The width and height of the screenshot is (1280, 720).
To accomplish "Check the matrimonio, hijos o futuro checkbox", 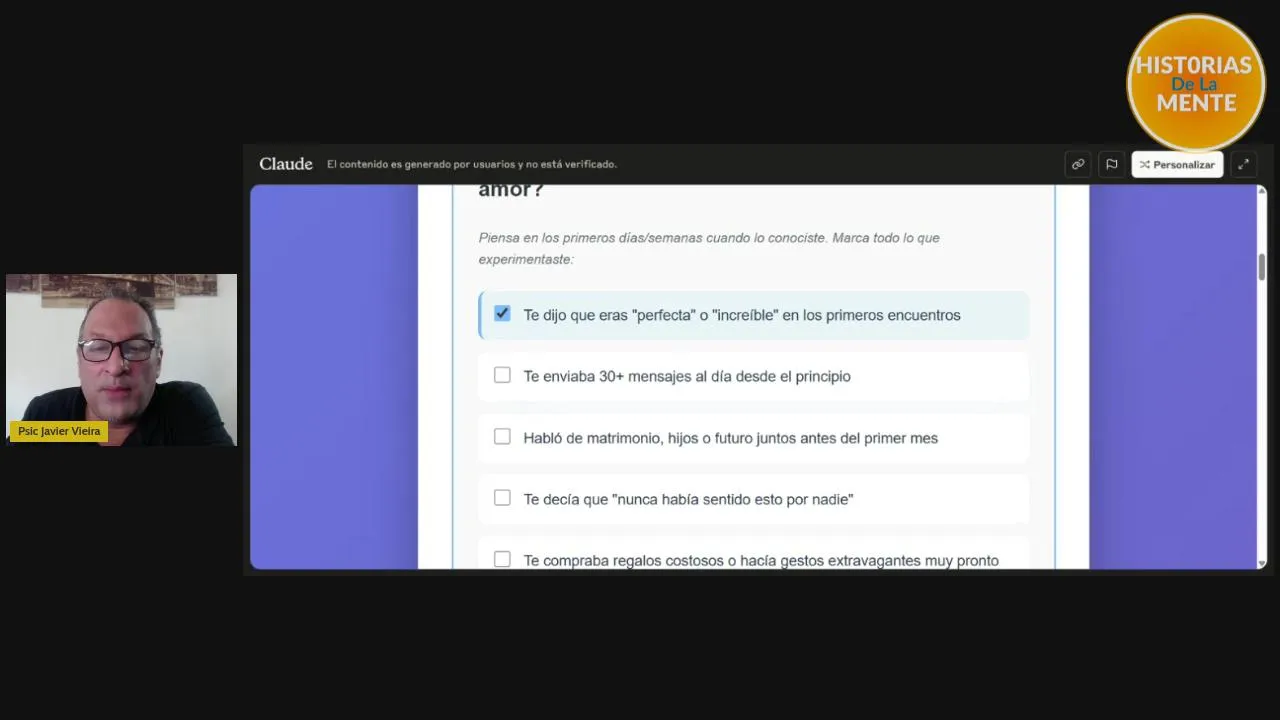I will (502, 437).
